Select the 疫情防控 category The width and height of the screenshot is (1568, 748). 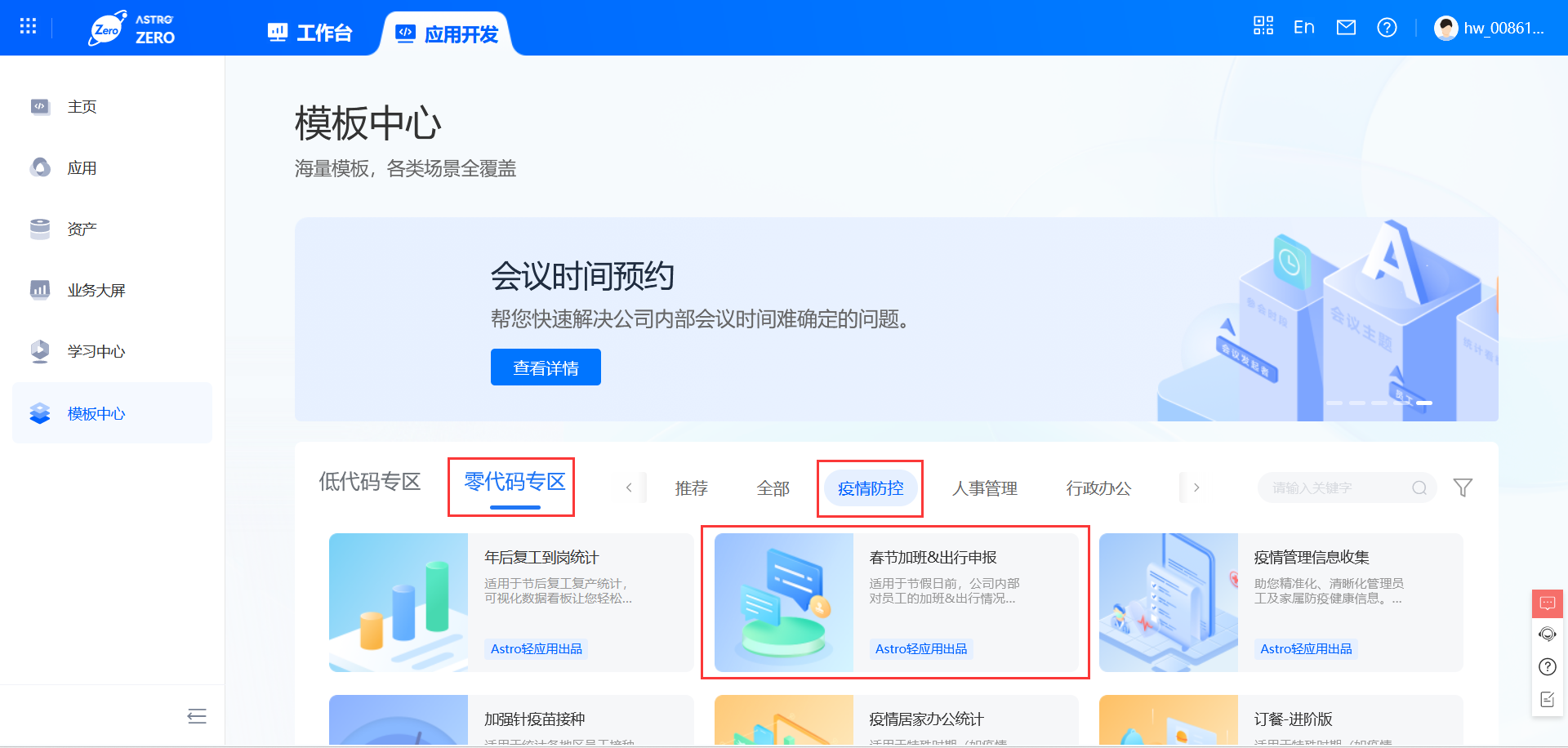coord(869,488)
